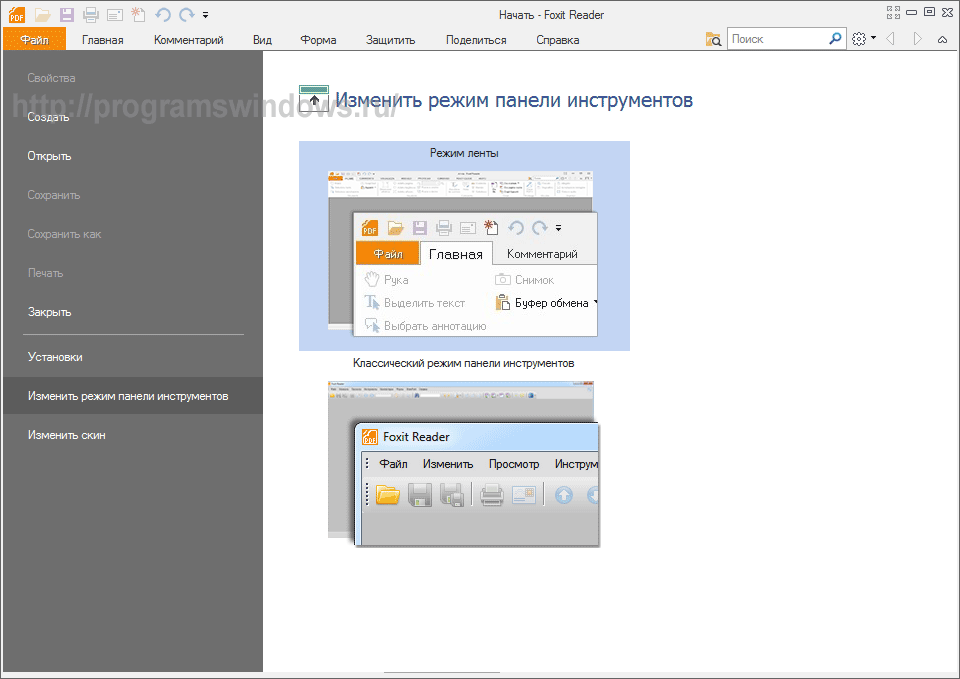Collapse the ribbon with the chevron icon
960x679 pixels.
(x=942, y=39)
